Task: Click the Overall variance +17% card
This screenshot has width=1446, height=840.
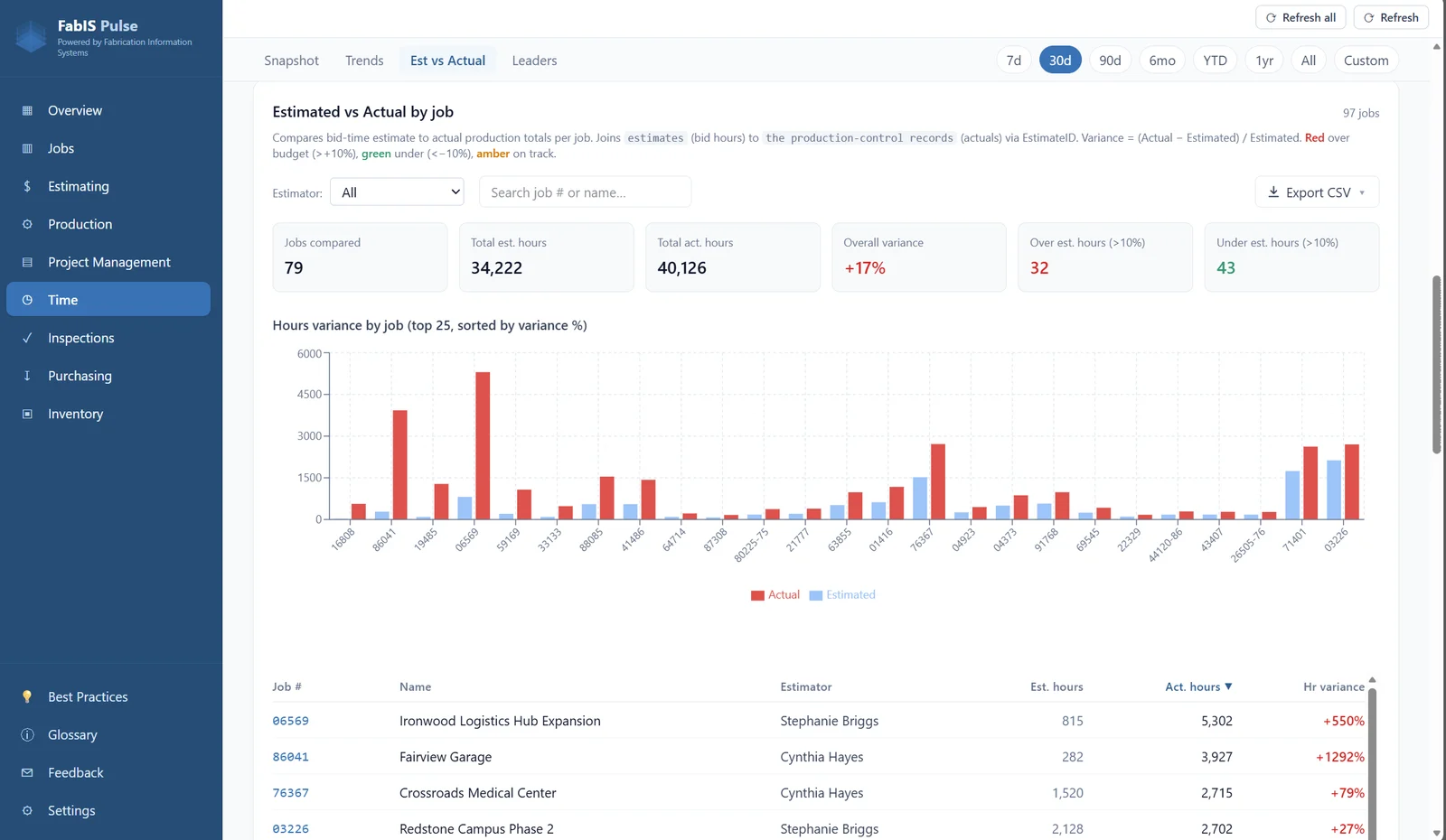Action: pos(918,257)
